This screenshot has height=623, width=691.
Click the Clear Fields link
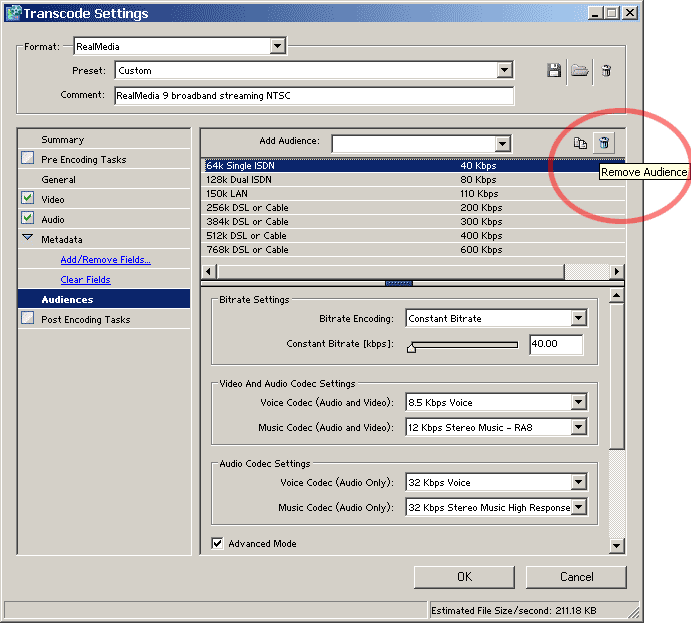[x=85, y=279]
